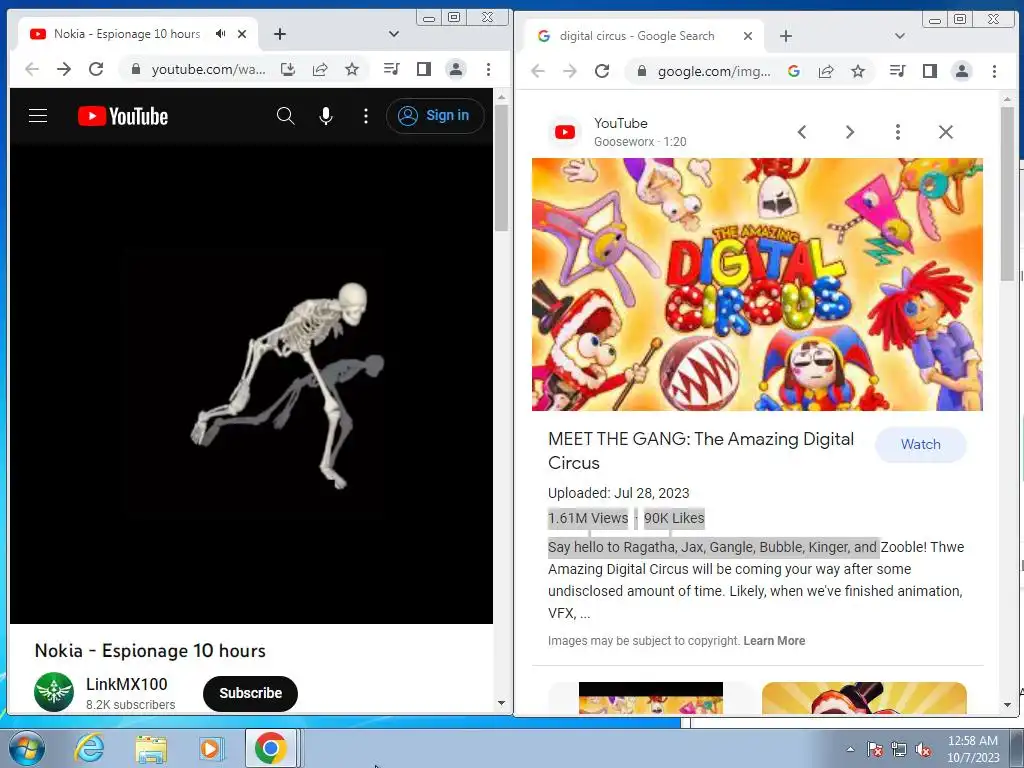Share the YouTube page from the address bar
This screenshot has width=1024, height=768.
click(320, 69)
